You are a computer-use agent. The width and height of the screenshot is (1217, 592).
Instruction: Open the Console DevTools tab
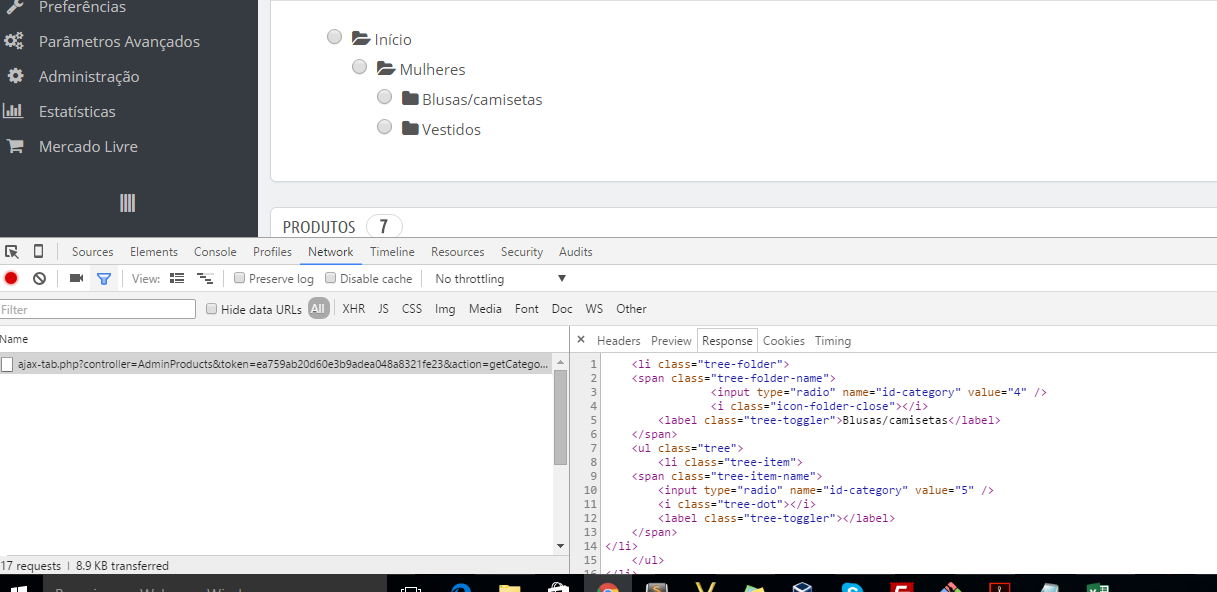click(x=215, y=252)
